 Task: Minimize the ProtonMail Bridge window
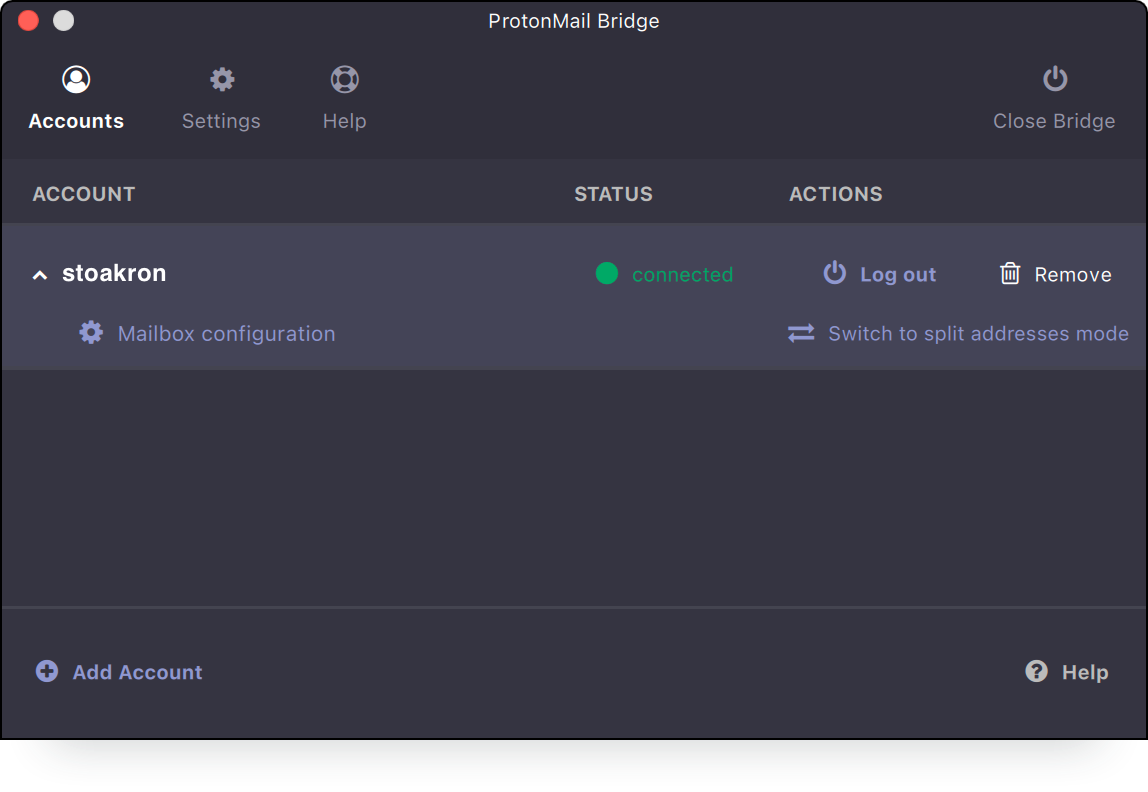point(64,20)
